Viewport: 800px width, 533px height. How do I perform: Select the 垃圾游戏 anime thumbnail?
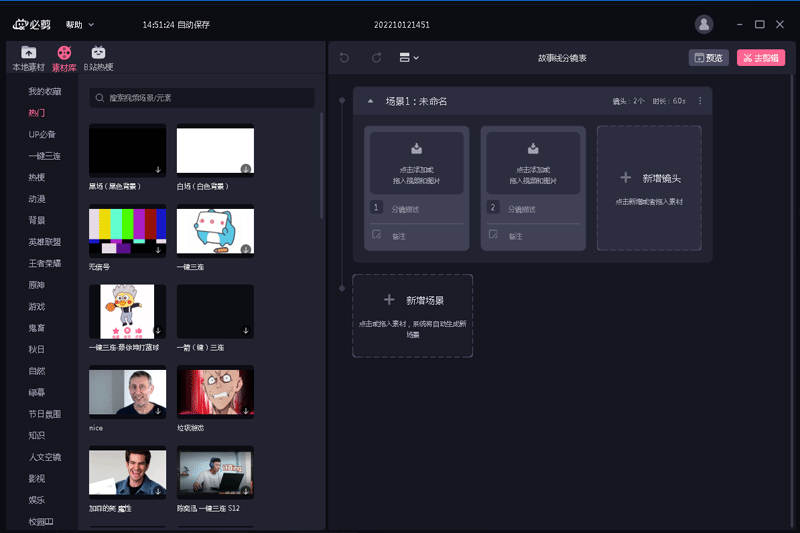[x=215, y=392]
